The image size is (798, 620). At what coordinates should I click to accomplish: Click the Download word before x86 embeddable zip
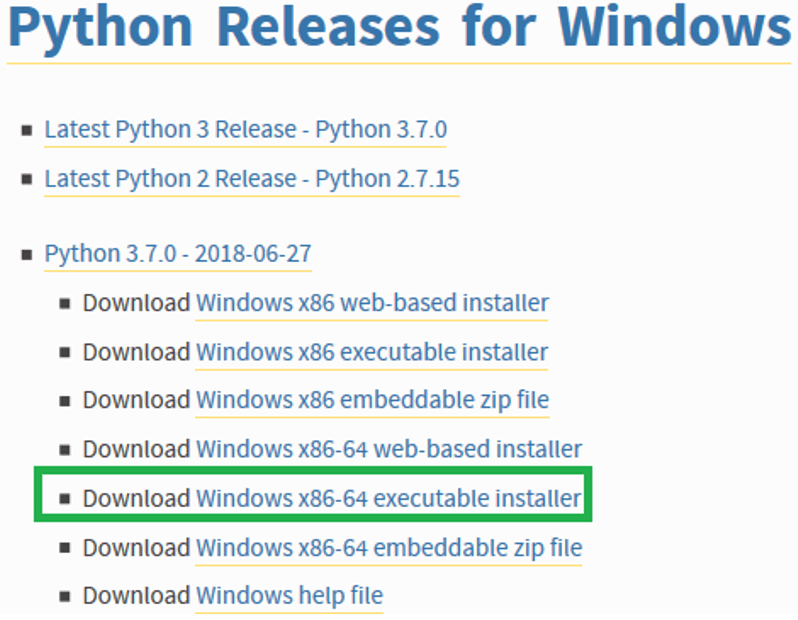(x=136, y=400)
